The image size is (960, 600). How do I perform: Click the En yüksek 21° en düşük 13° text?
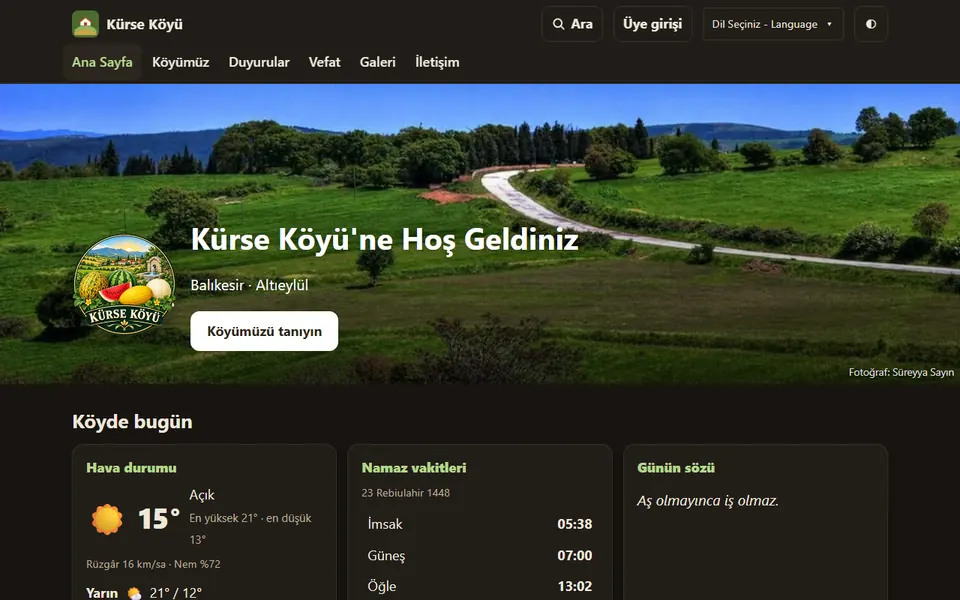(x=250, y=529)
